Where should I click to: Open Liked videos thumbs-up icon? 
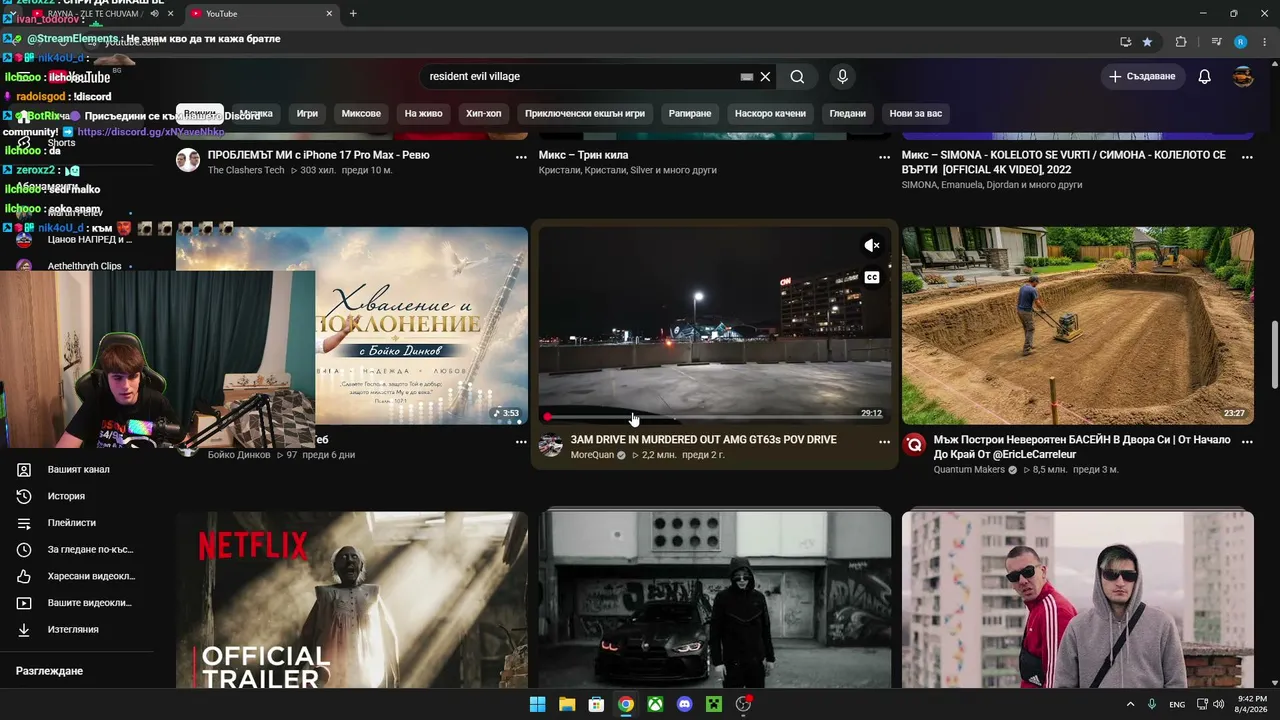(24, 576)
